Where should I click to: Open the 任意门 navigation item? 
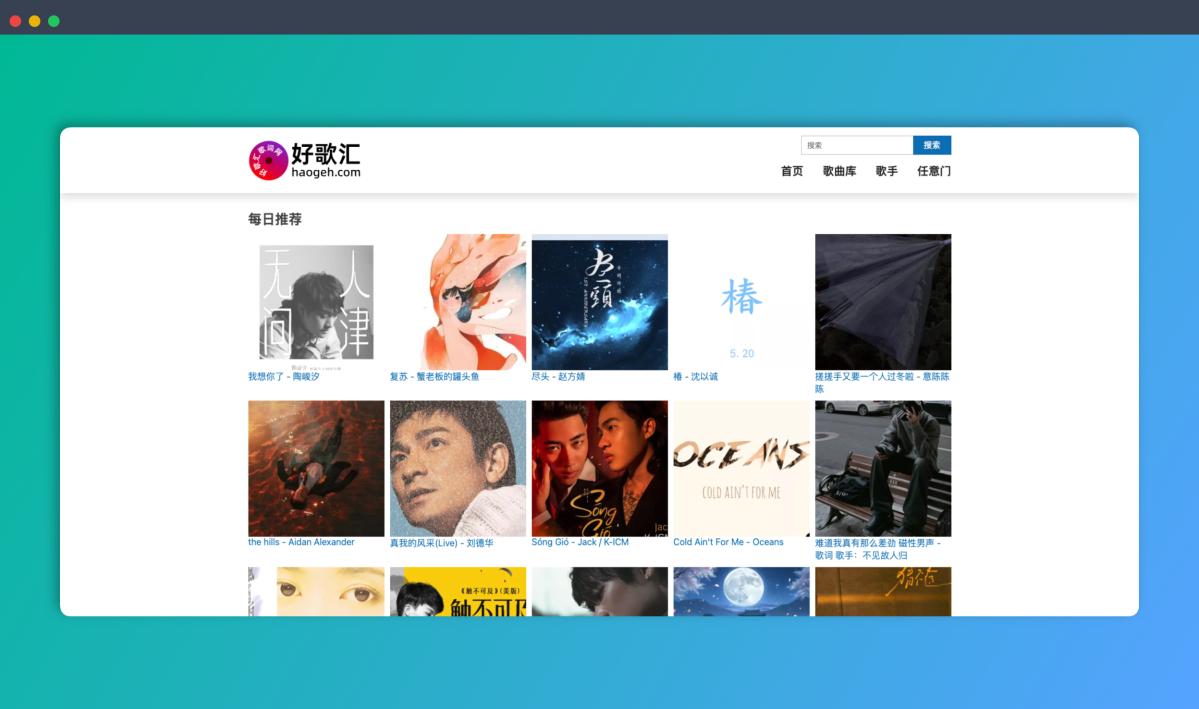[934, 171]
